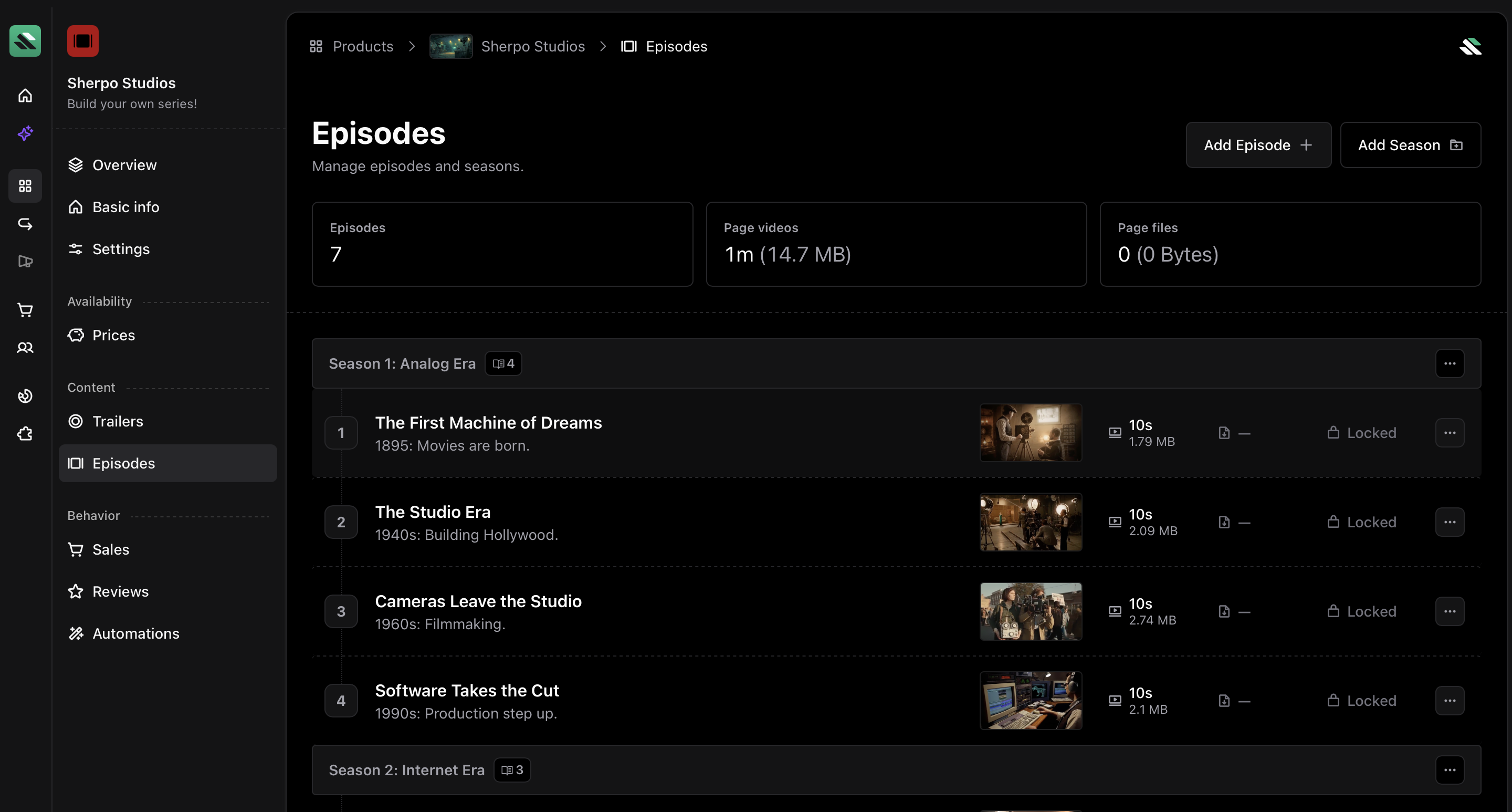This screenshot has width=1512, height=812.
Task: Click the Add Episode button
Action: point(1258,145)
